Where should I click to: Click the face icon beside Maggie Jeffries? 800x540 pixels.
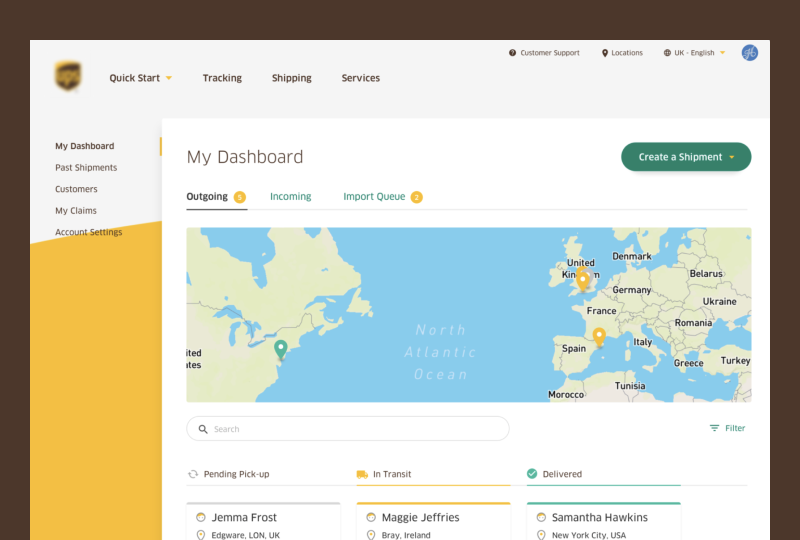(x=371, y=517)
